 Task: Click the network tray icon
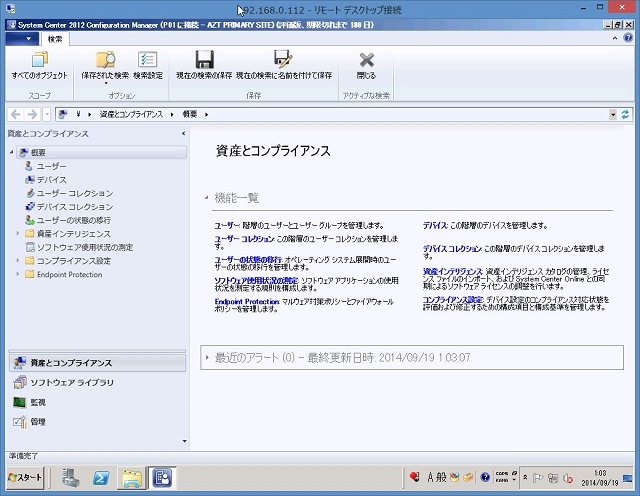[553, 478]
